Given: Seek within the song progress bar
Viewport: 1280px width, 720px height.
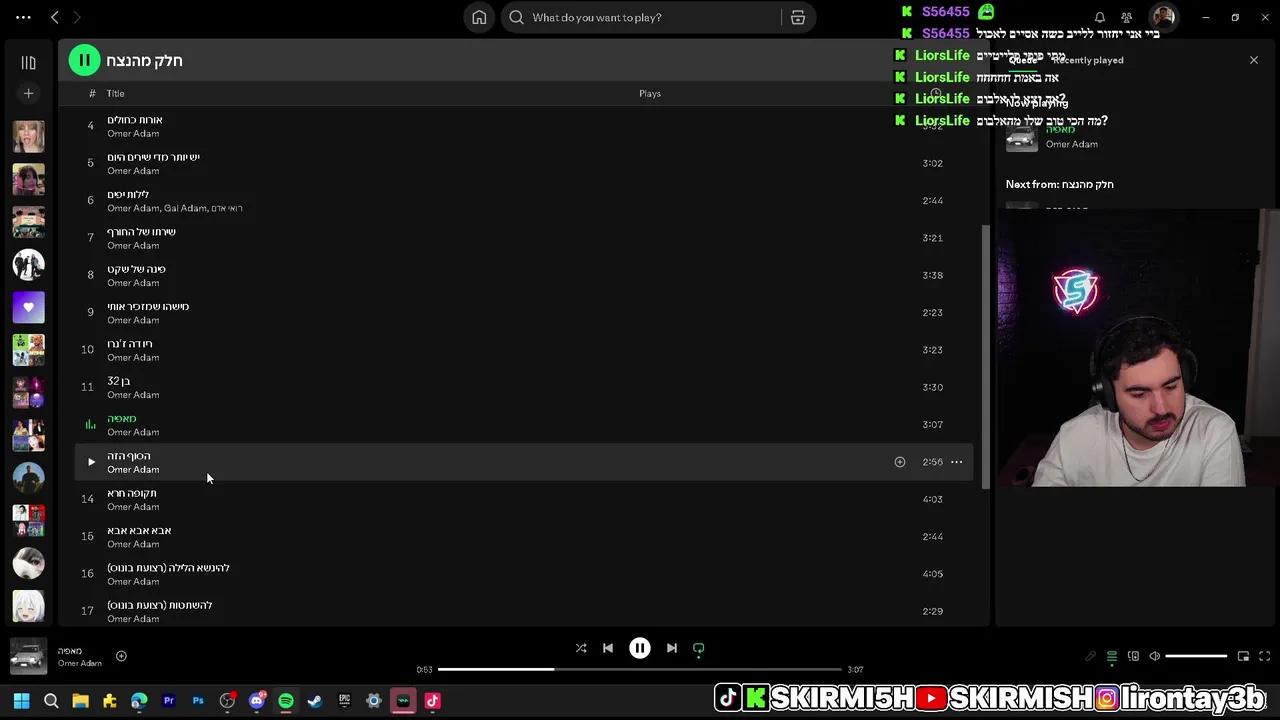Looking at the screenshot, I should (x=640, y=669).
